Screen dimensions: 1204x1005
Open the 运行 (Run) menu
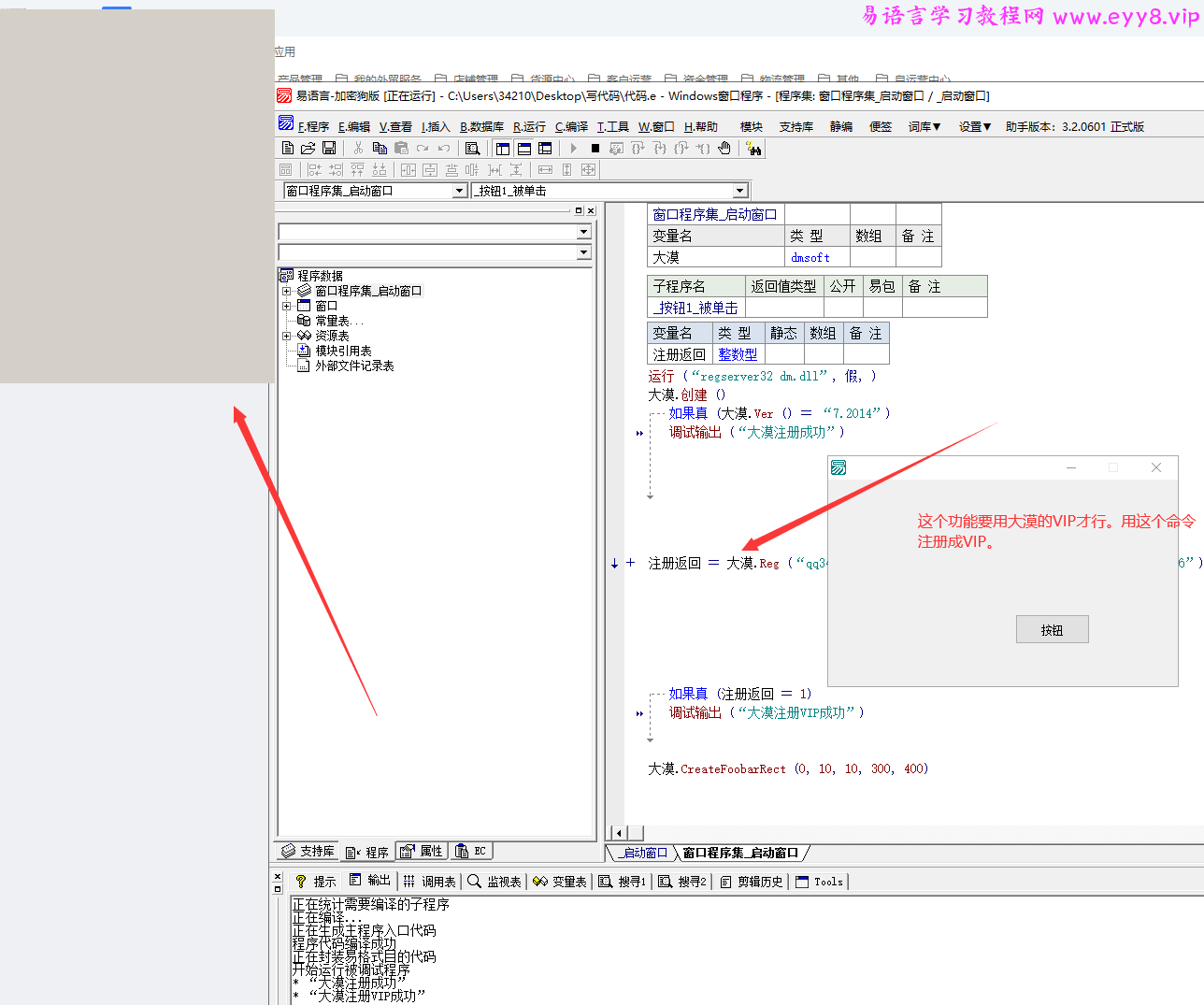(529, 126)
